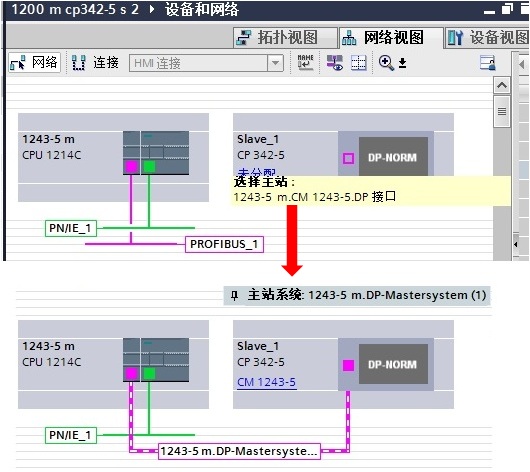
Task: Open the HMI 连接 connection type dropdown
Action: pyautogui.click(x=275, y=63)
